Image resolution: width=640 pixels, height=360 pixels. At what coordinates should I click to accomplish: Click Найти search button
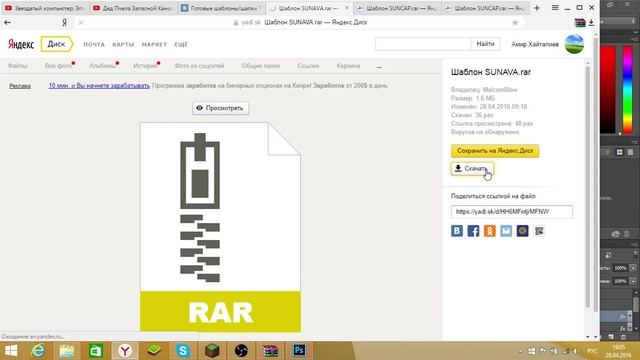point(485,44)
